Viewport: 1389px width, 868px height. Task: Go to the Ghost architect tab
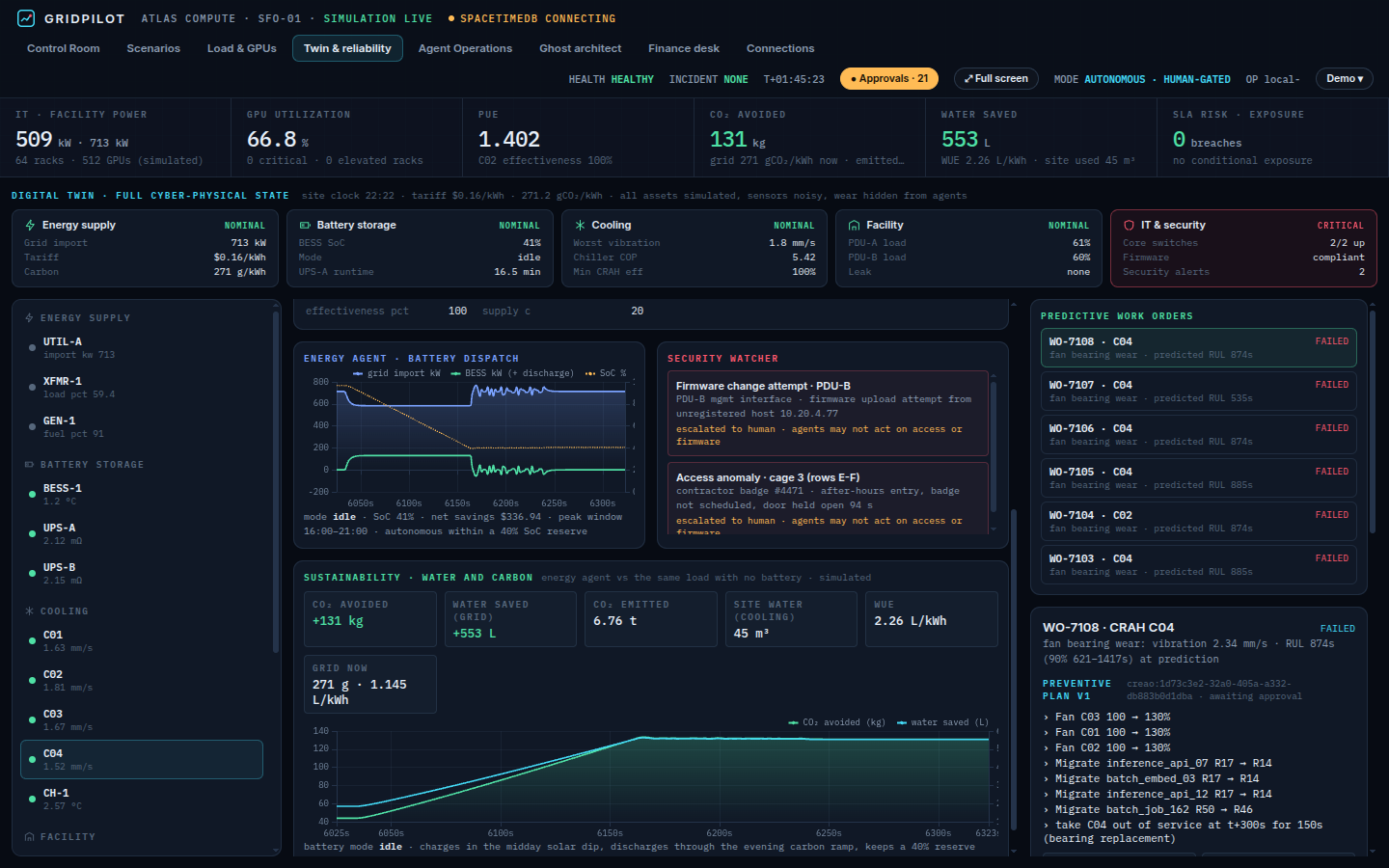click(580, 48)
